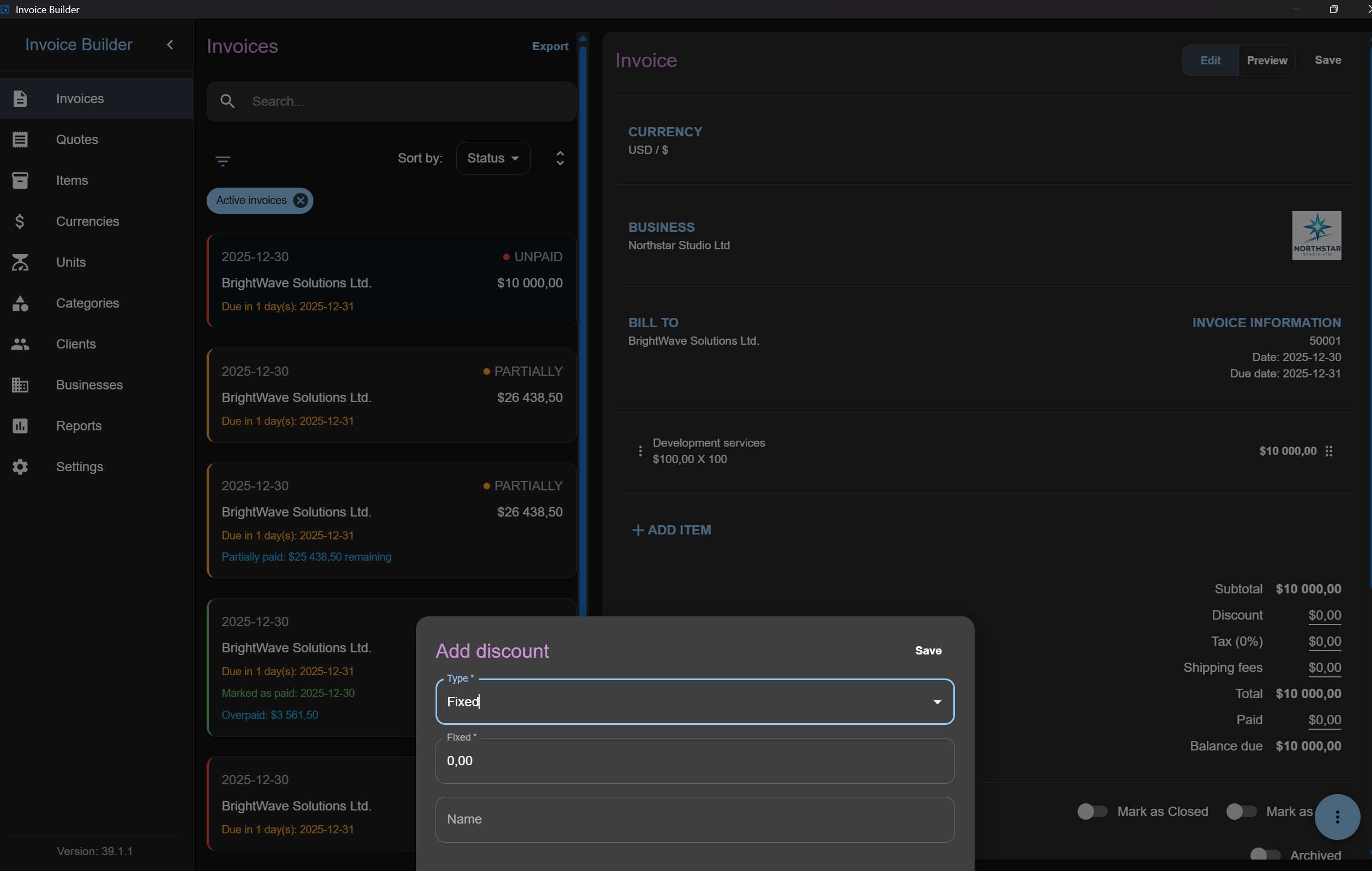1372x871 pixels.
Task: Open the invoice list filter icon
Action: tap(223, 161)
